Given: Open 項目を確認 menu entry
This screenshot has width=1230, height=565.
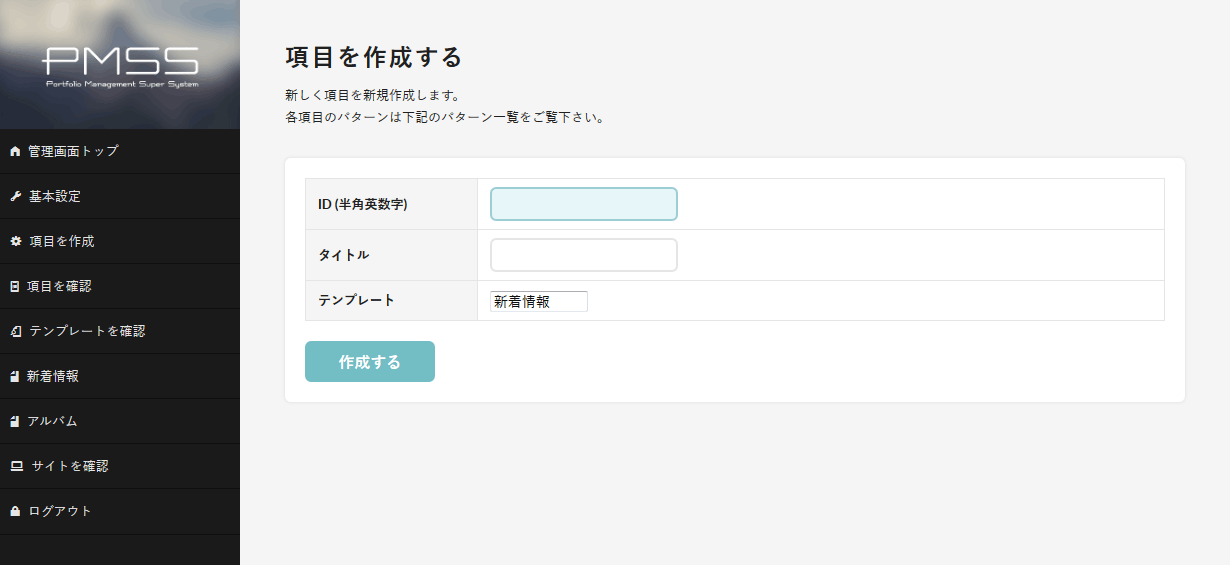Looking at the screenshot, I should (120, 286).
